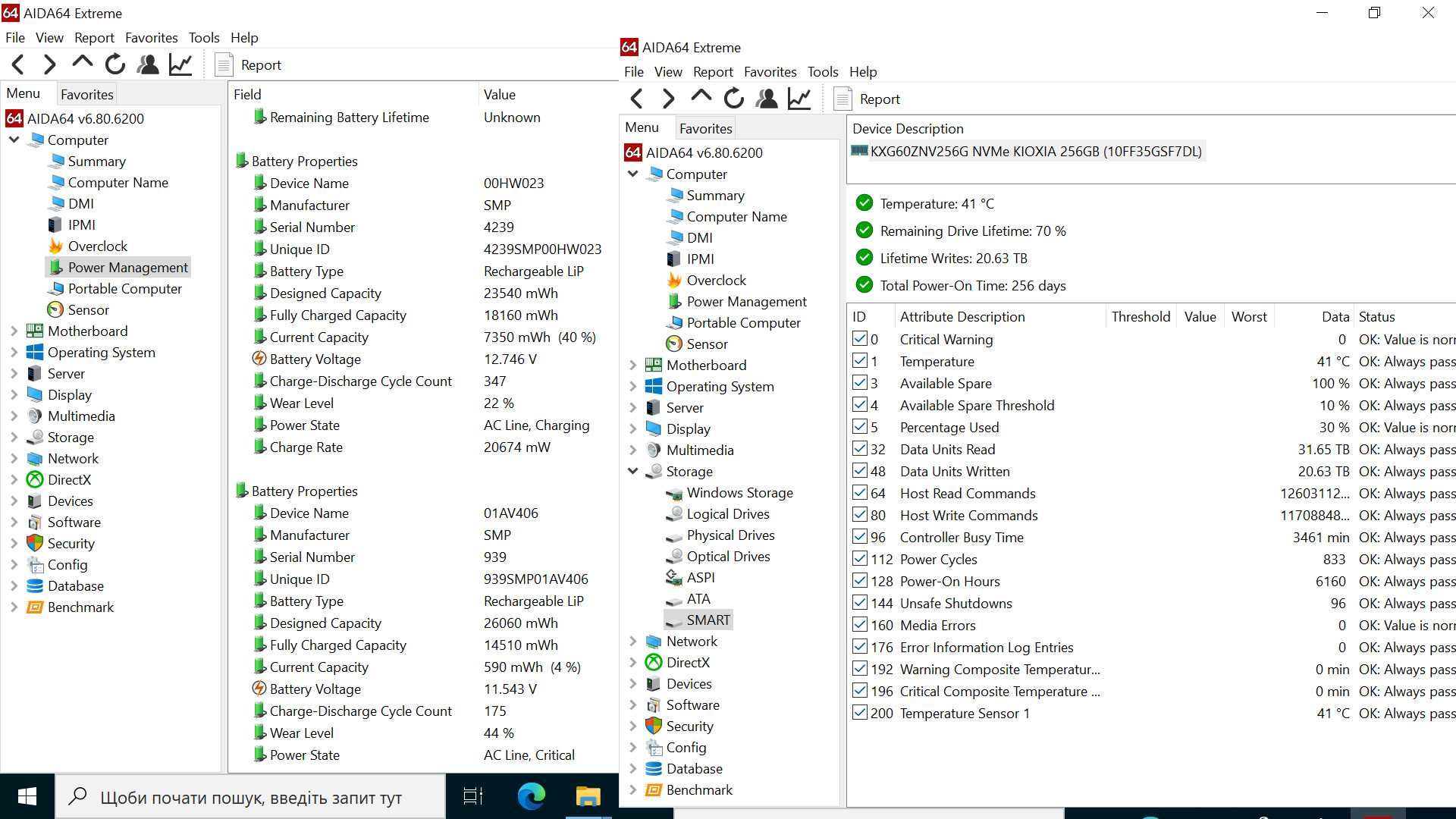Open Tools menu in right AIDA64 window
1456x819 pixels.
(823, 71)
